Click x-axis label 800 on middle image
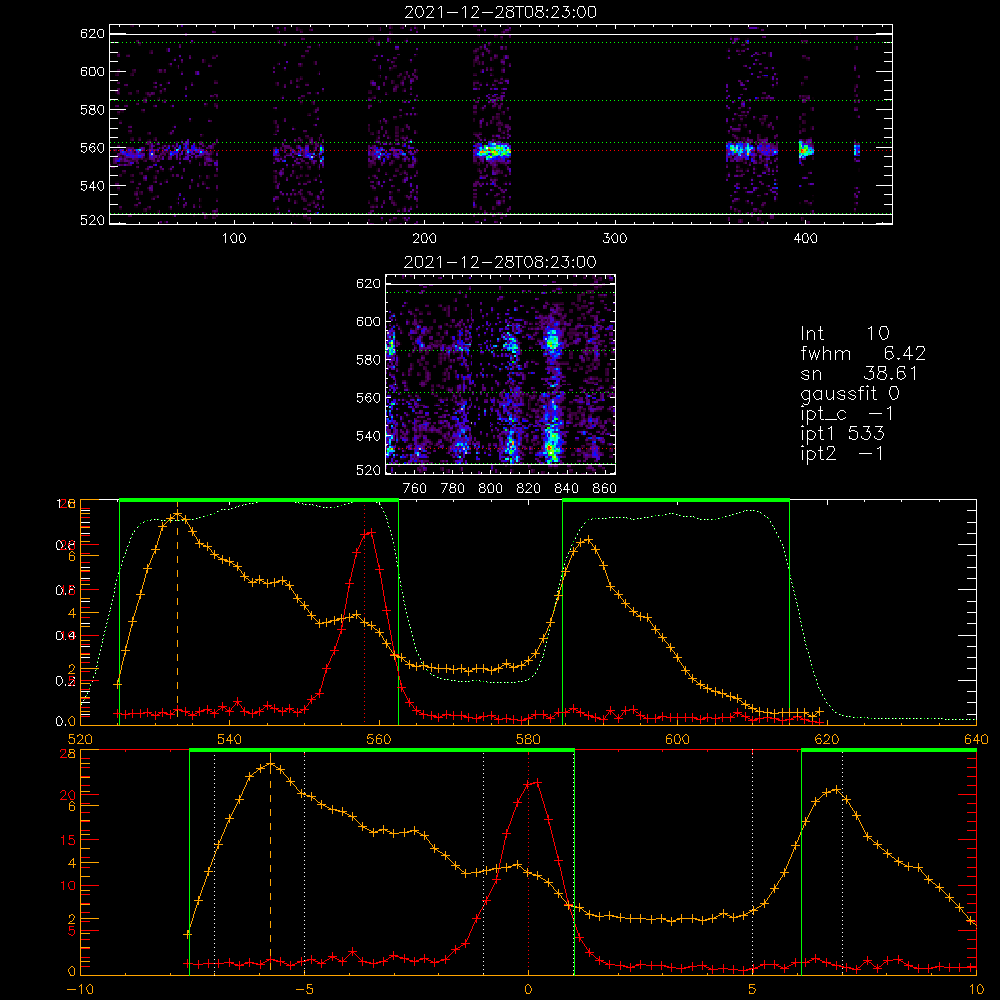This screenshot has width=1000, height=1000. [x=490, y=489]
